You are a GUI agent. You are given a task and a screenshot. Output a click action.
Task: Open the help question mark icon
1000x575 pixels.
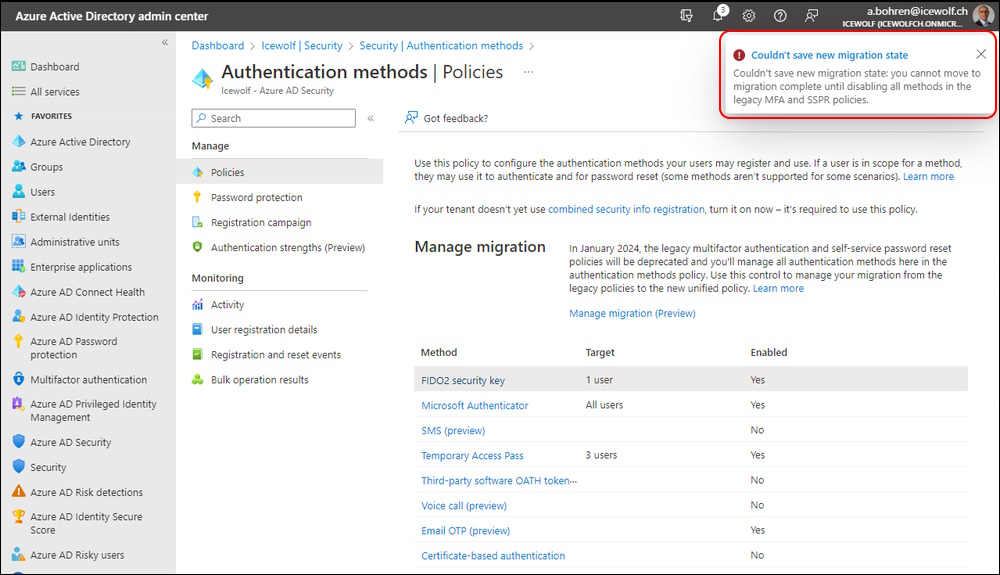(780, 16)
